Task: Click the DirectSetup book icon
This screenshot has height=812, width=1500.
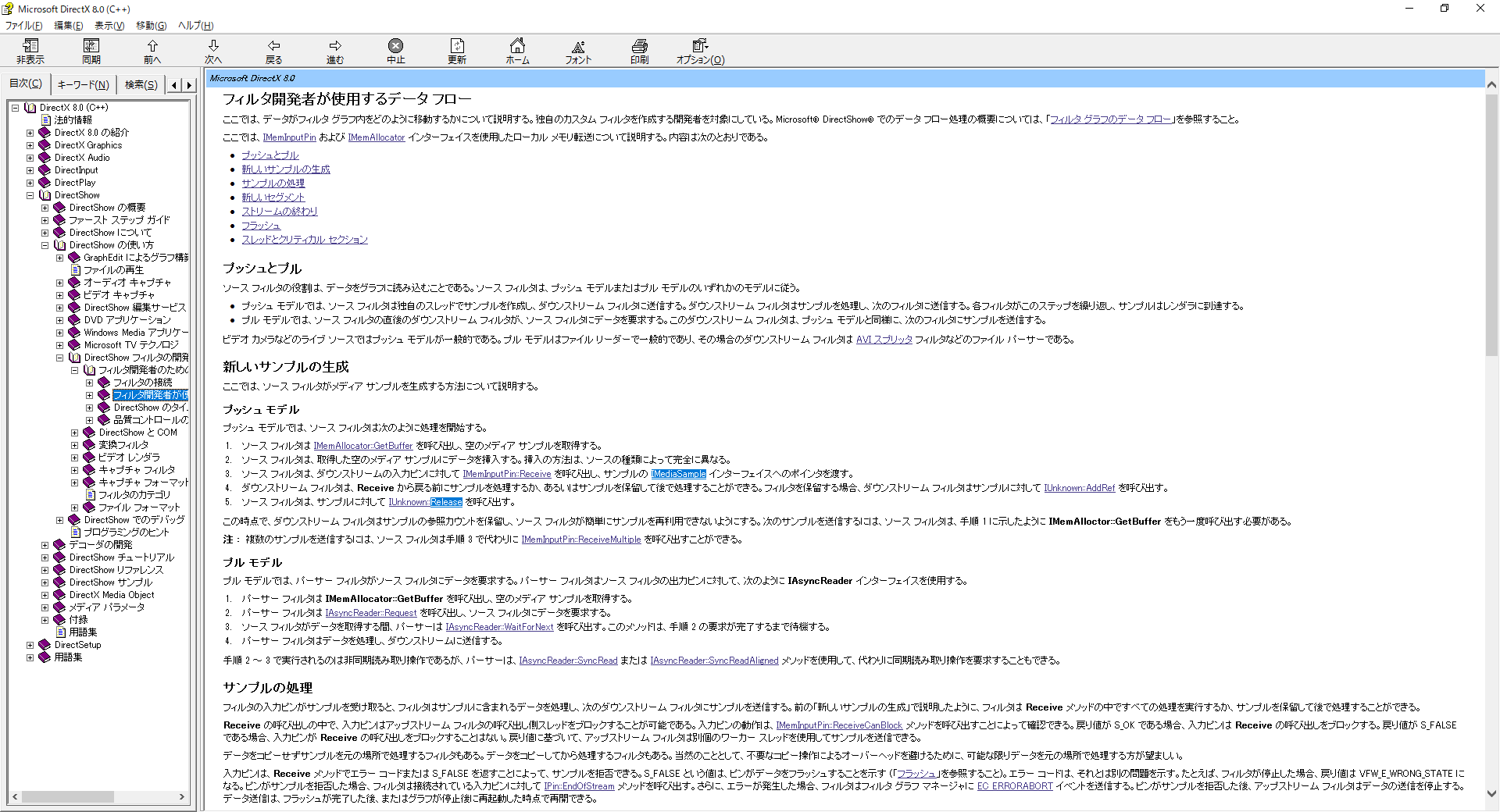Action: click(45, 645)
